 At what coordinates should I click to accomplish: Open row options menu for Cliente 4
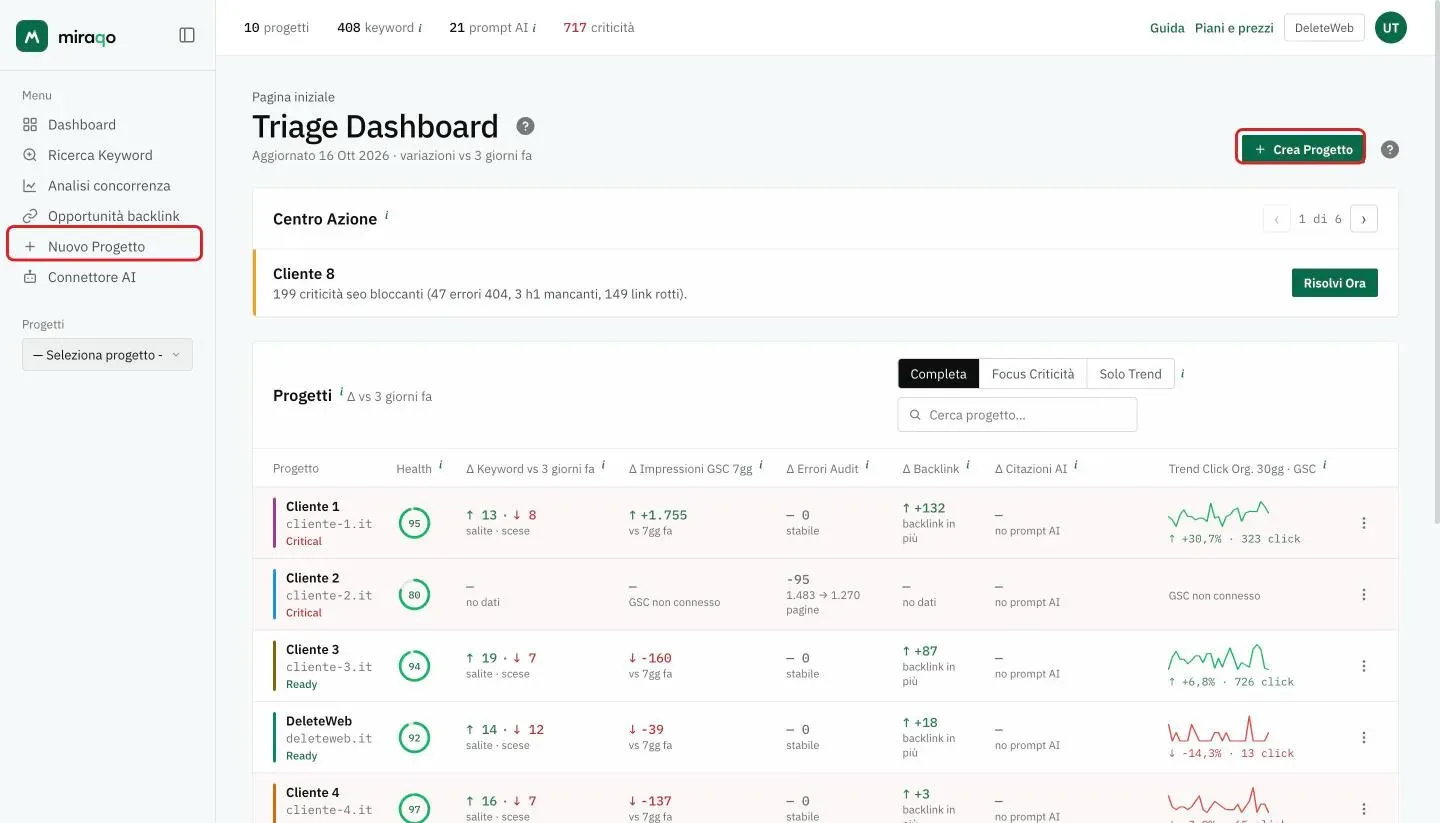pyautogui.click(x=1364, y=809)
